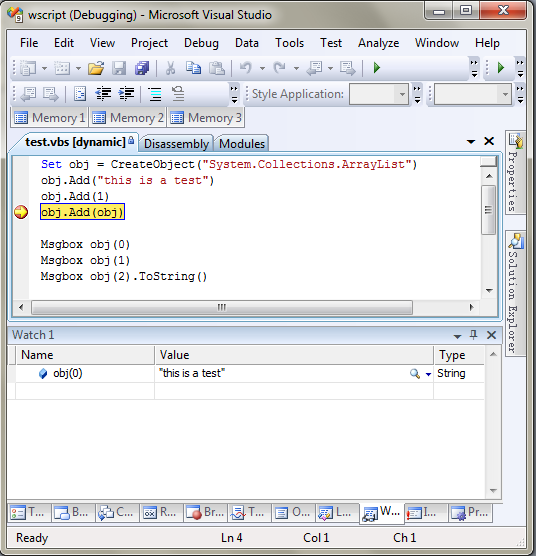This screenshot has width=536, height=556.
Task: Click the editor horizontal scrollbar thumb
Action: (x=222, y=307)
